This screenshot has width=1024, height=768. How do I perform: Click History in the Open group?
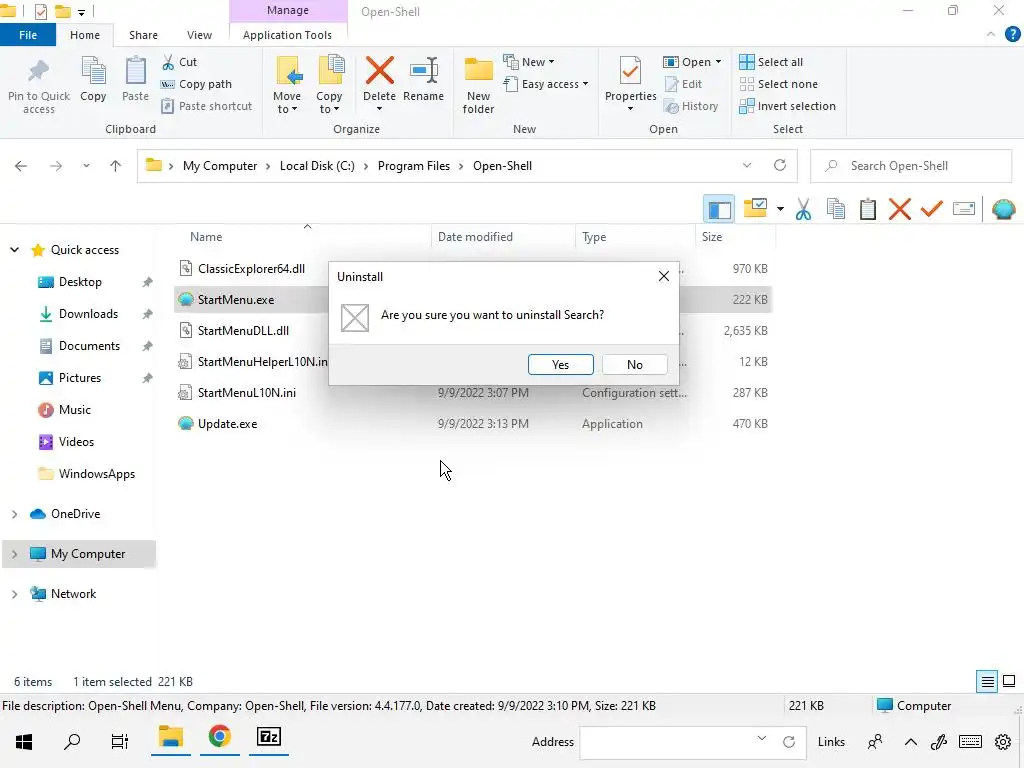click(x=691, y=106)
